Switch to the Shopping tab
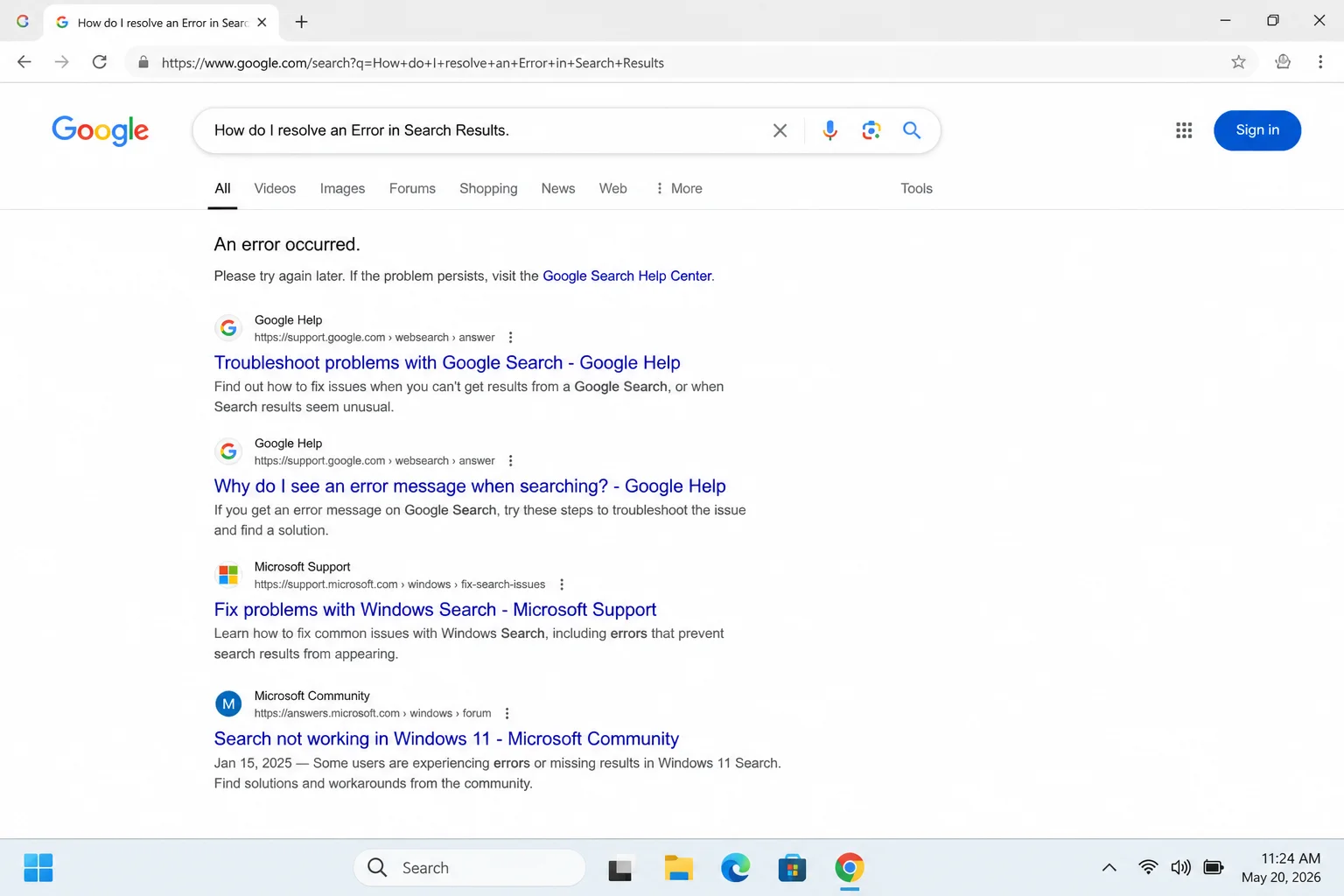Image resolution: width=1344 pixels, height=896 pixels. pos(488,188)
